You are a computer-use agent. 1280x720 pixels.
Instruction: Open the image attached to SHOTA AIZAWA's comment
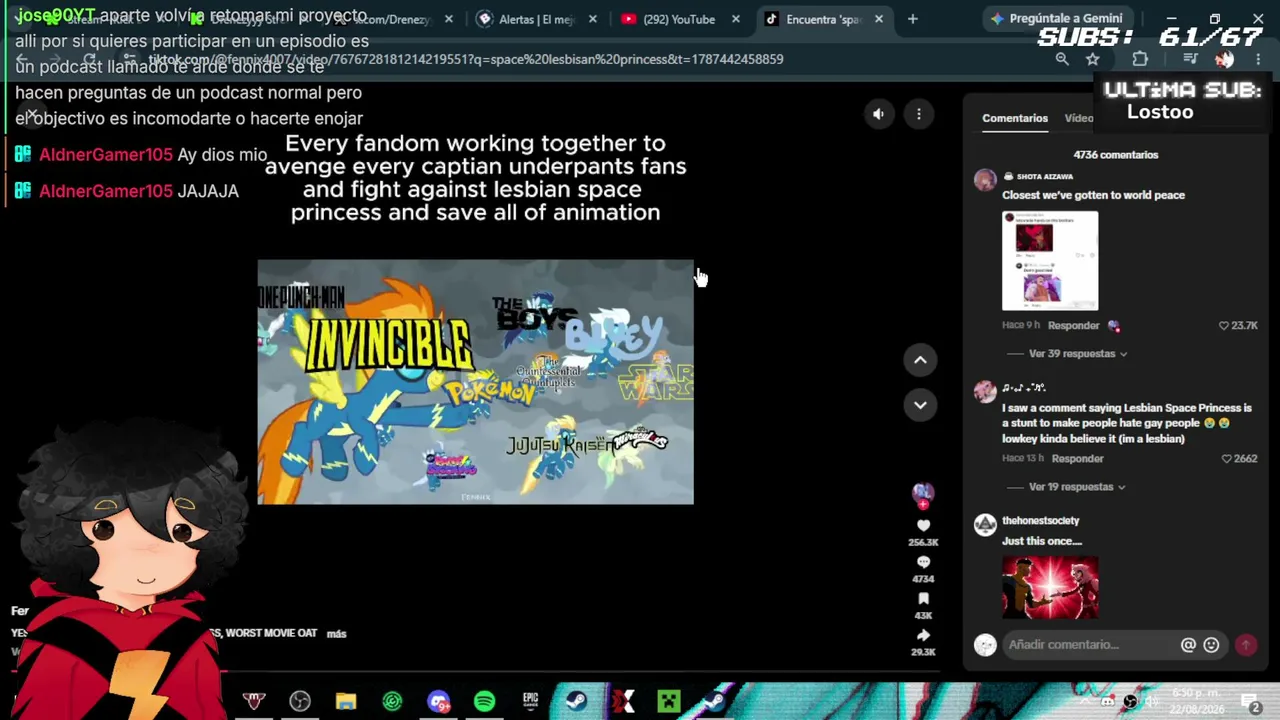pos(1050,261)
